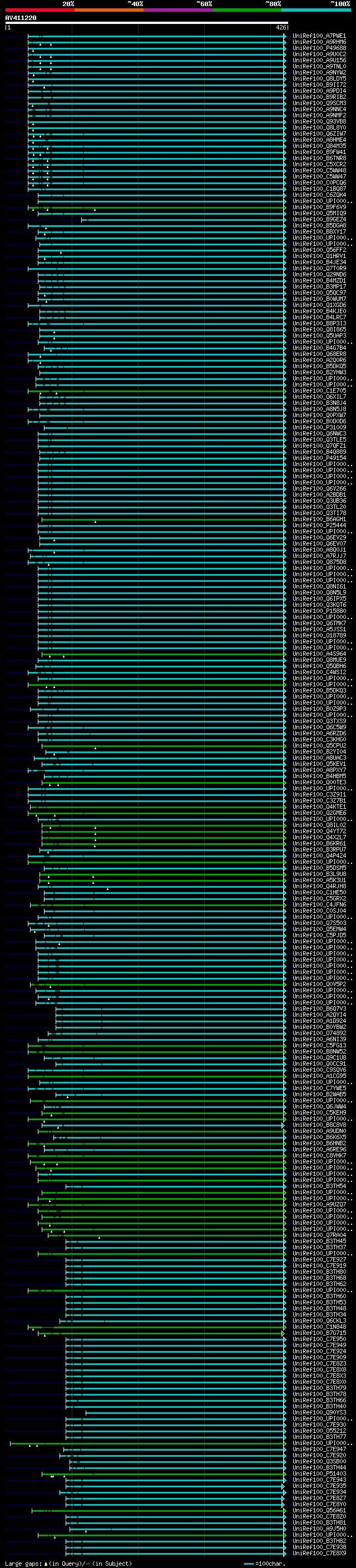Click the white query sequence bar
Image resolution: width=356 pixels, height=1568 pixels.
146,22
